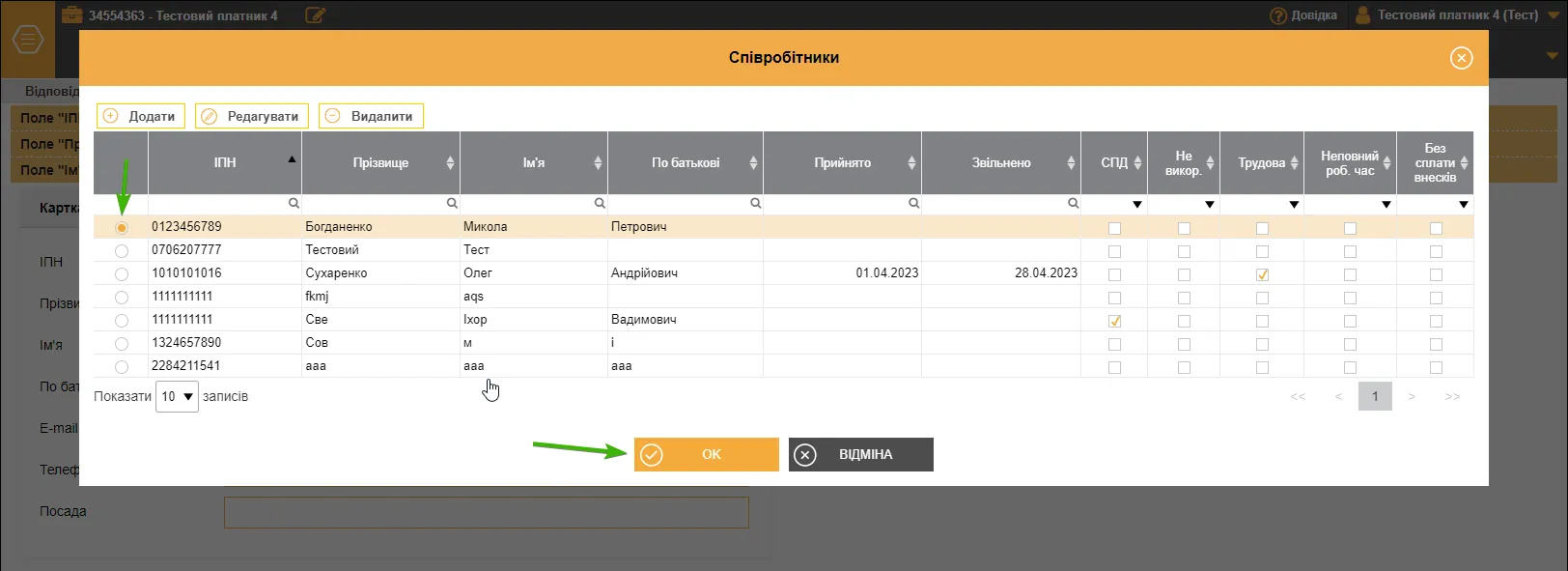Click Прийнято date 01.04.2023

(886, 272)
